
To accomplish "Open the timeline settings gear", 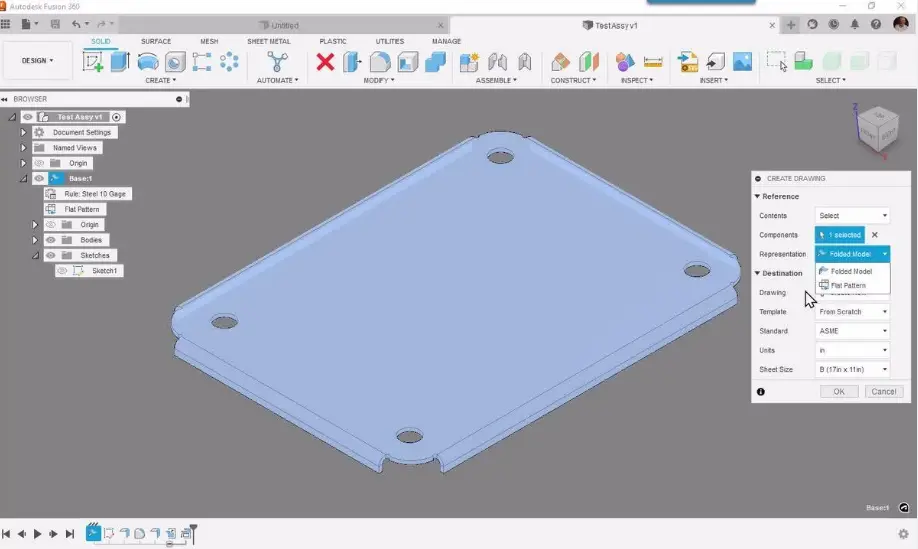I will coord(903,534).
